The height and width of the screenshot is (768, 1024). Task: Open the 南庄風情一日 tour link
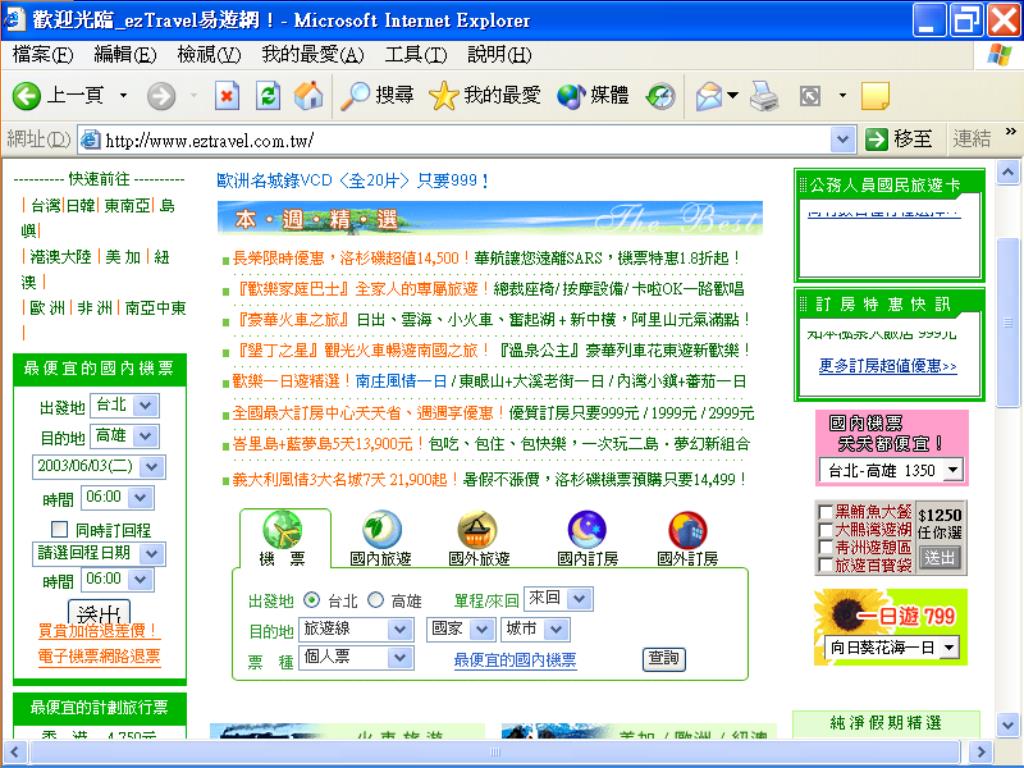click(x=400, y=381)
